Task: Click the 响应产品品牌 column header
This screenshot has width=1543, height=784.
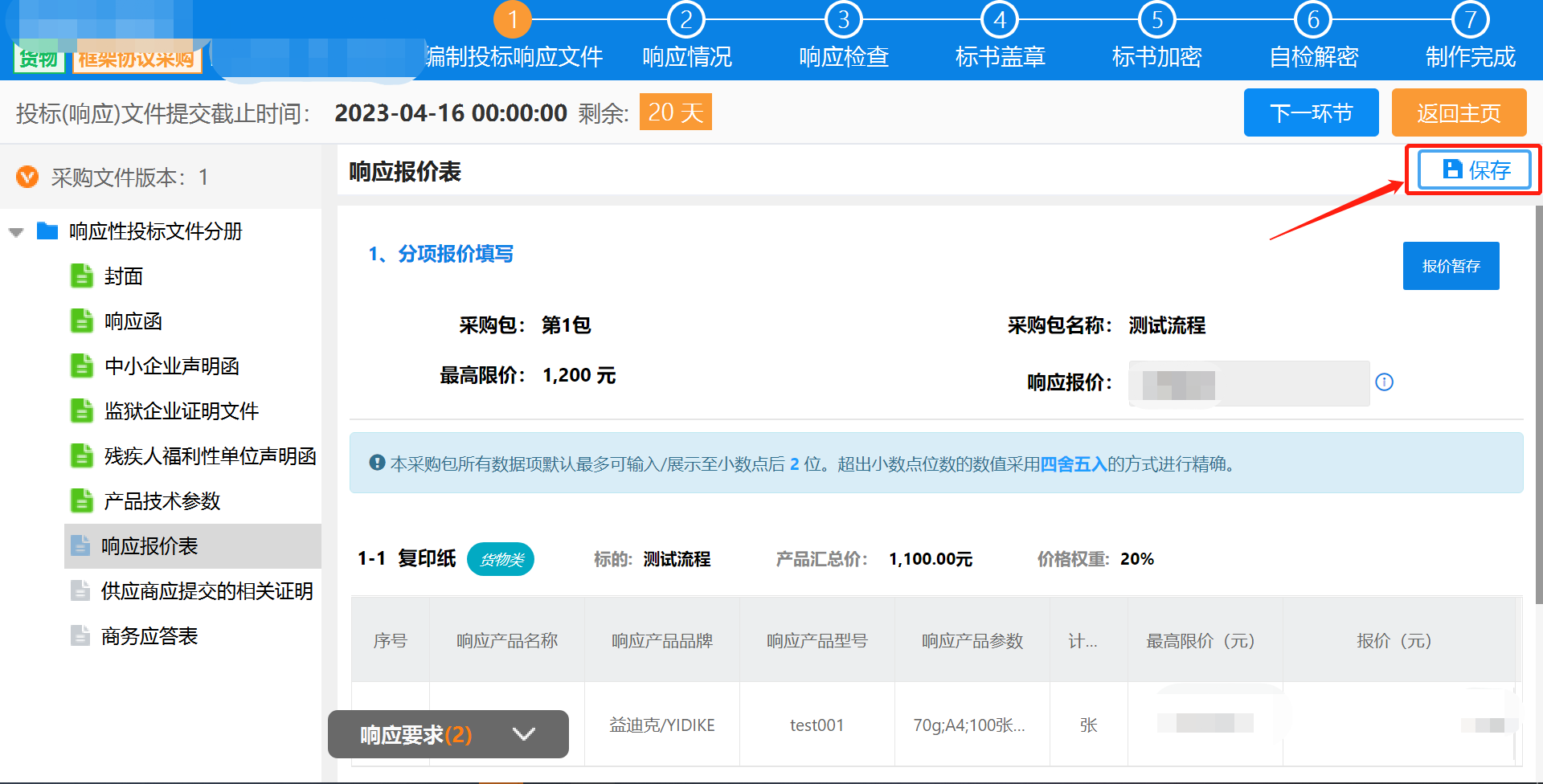Action: [662, 640]
